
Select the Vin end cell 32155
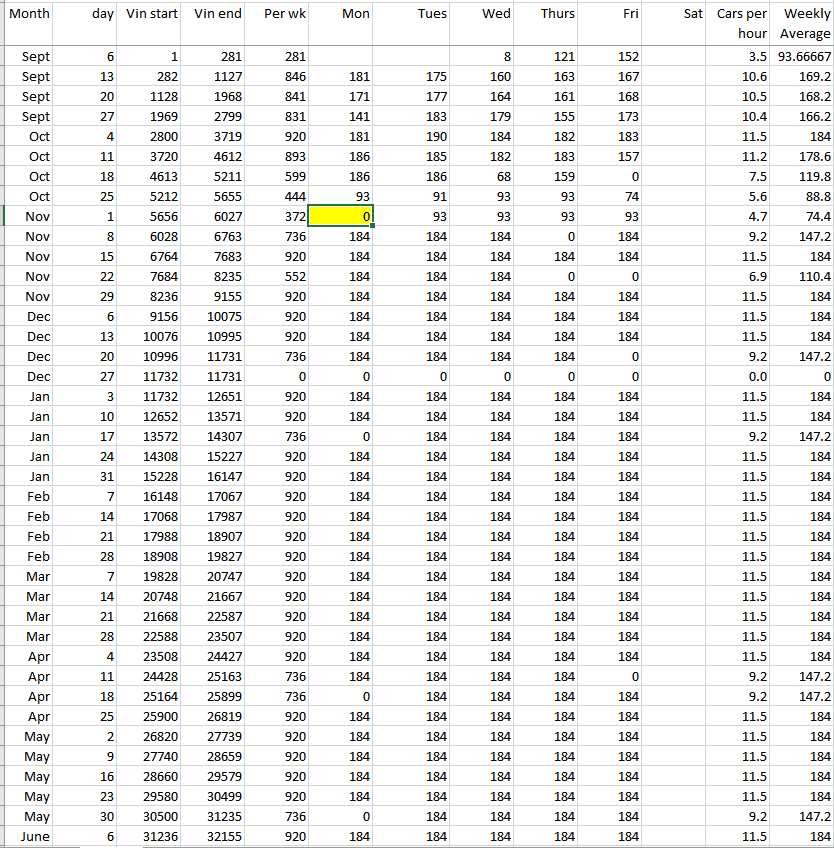coord(216,837)
